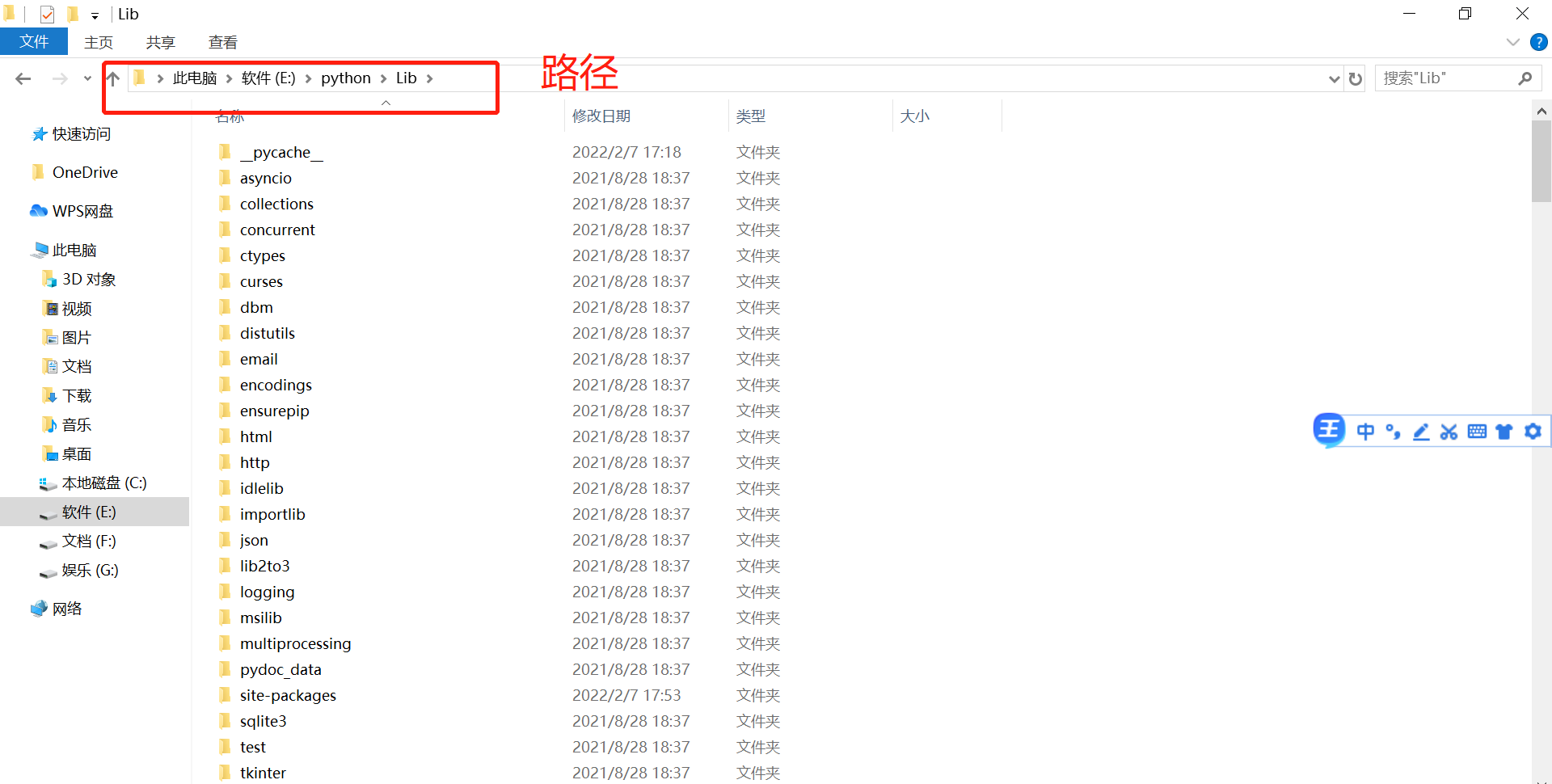
Task: Select the importlib folder
Action: 272,514
